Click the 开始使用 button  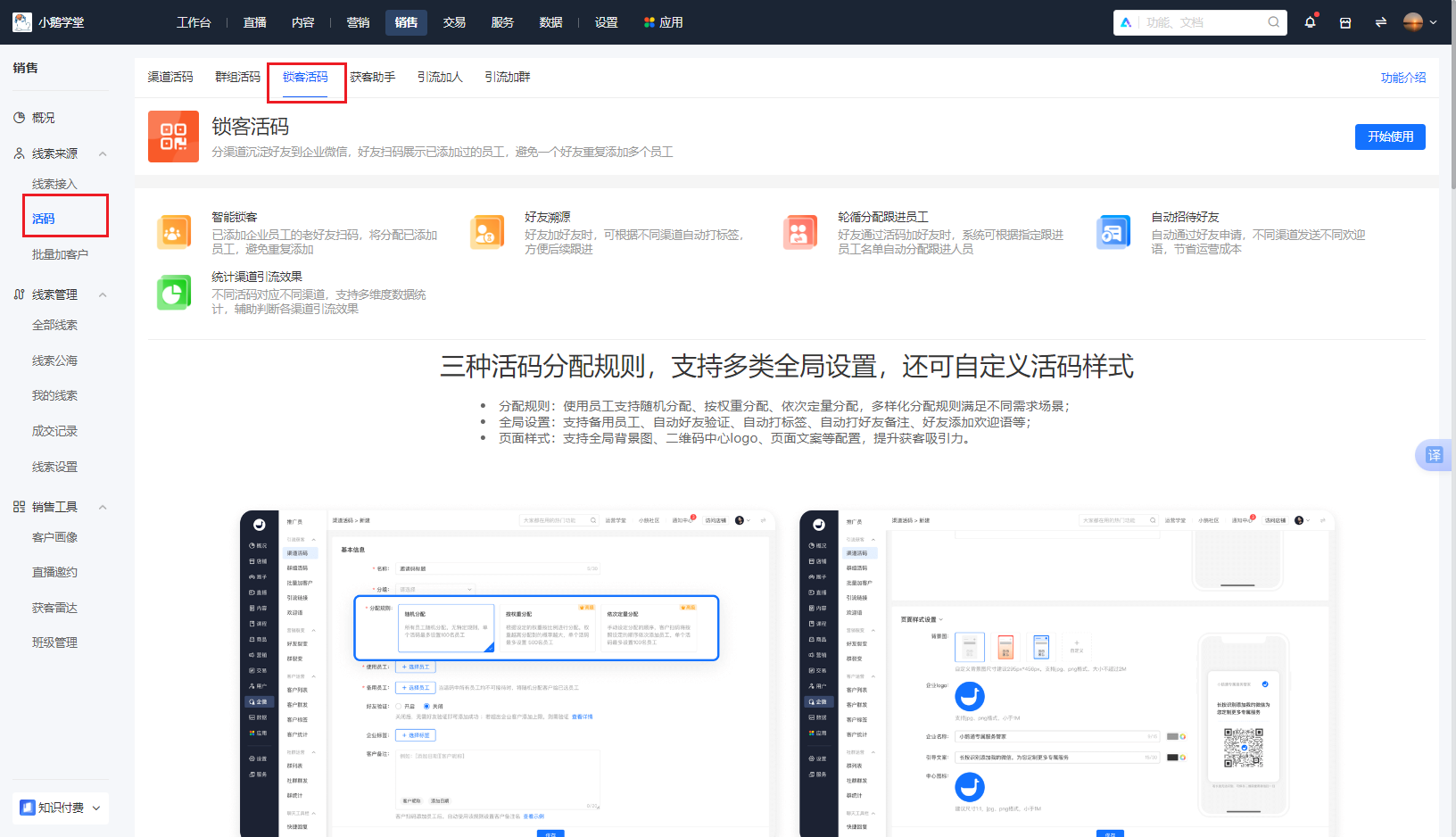1390,137
